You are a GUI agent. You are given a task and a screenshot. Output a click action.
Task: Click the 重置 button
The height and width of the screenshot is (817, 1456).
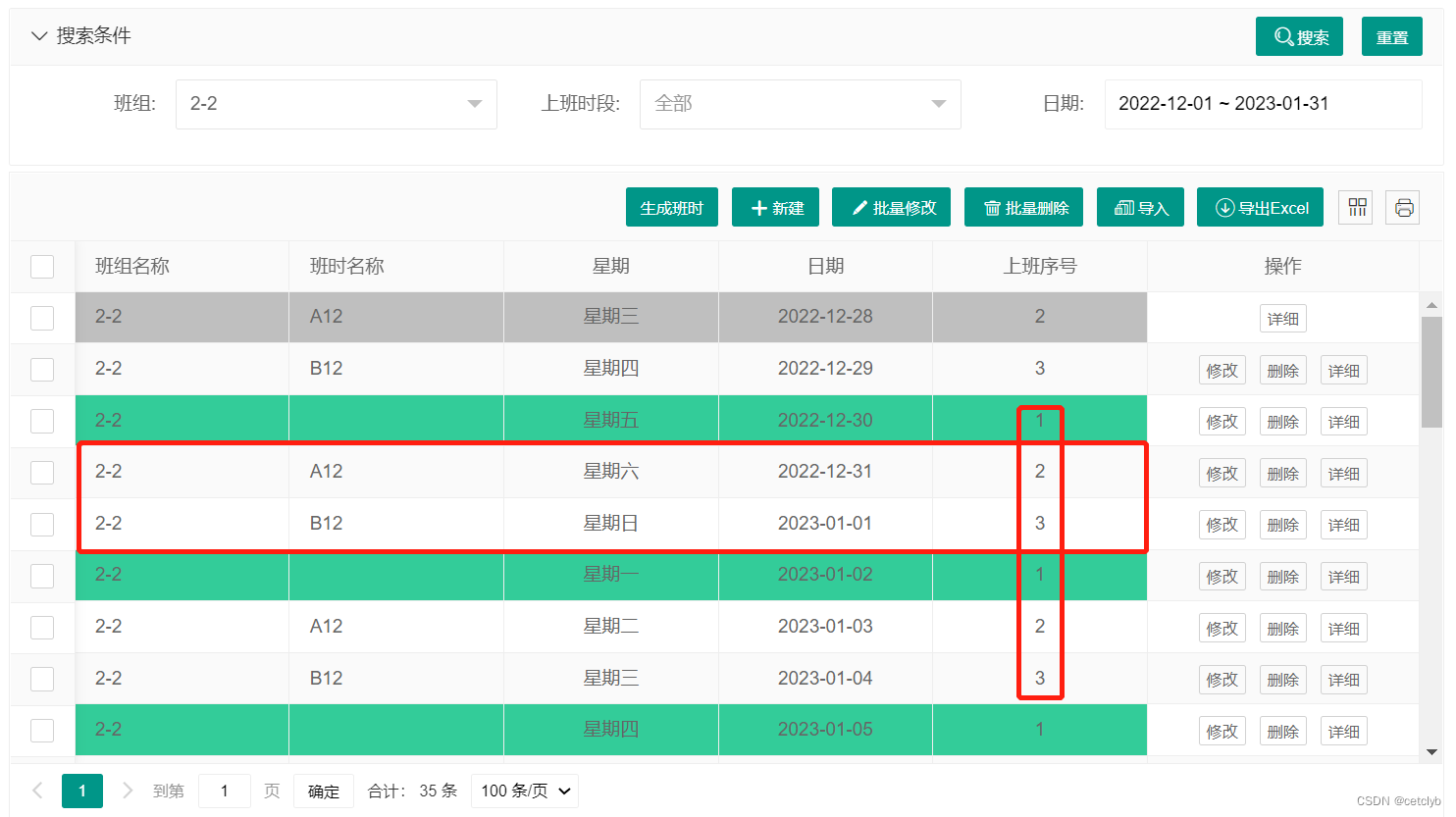coord(1391,36)
